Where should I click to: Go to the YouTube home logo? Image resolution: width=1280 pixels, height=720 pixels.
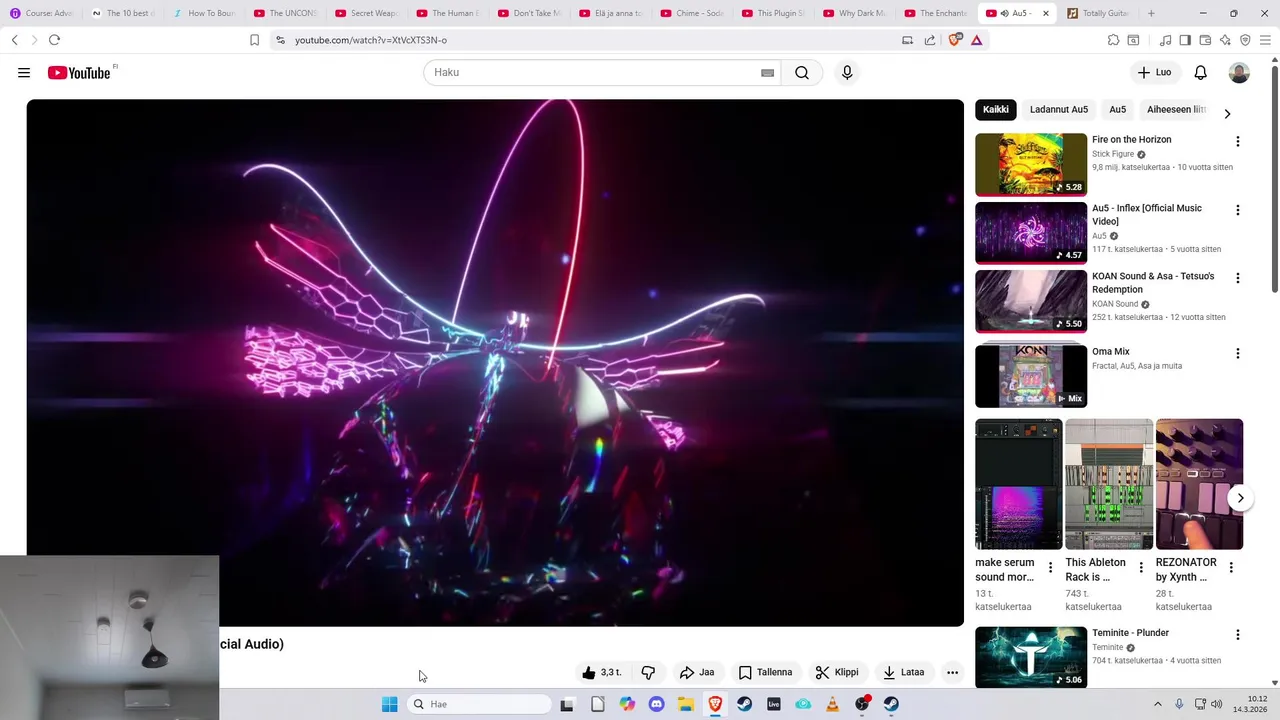79,73
